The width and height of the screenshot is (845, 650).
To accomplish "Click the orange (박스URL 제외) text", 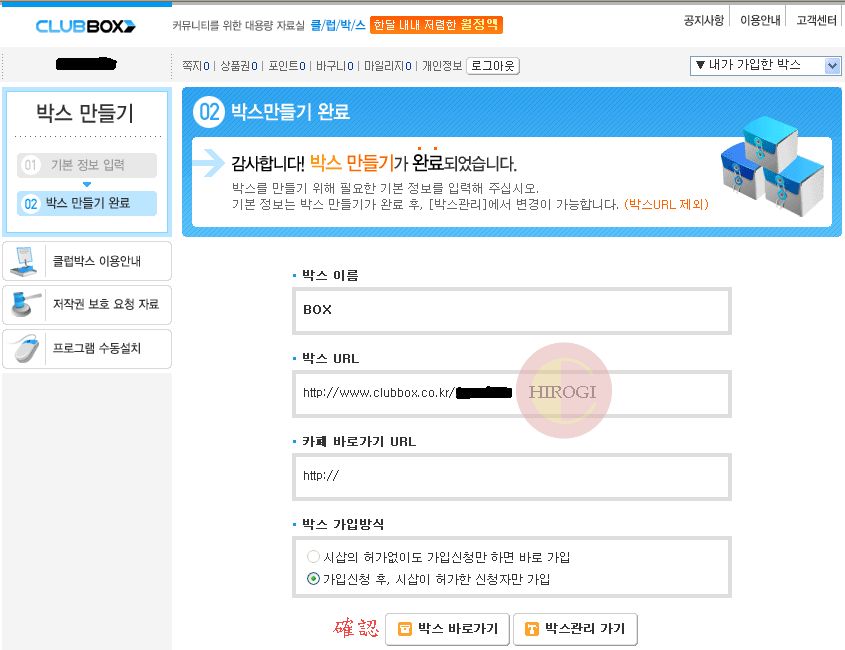I will point(666,204).
